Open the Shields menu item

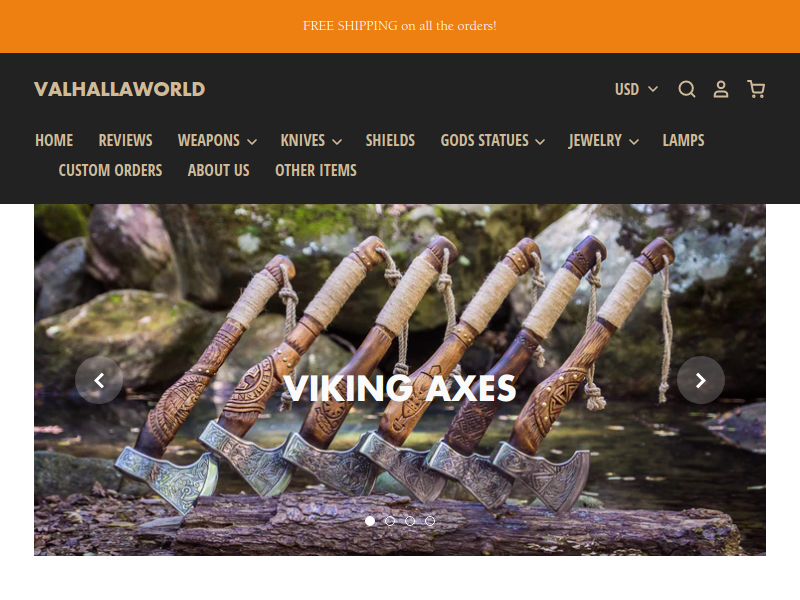[x=390, y=140]
